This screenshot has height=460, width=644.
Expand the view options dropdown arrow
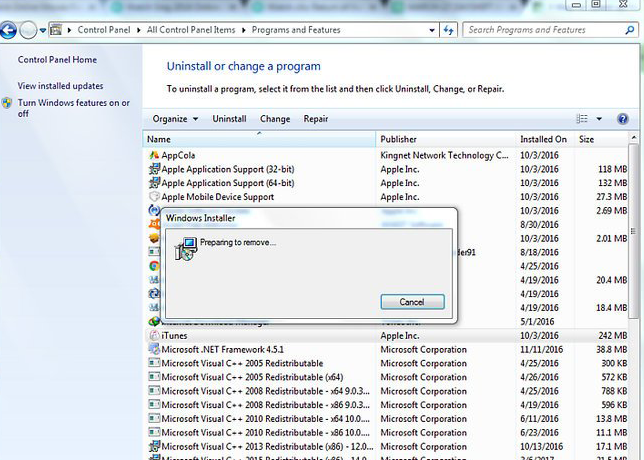point(599,119)
